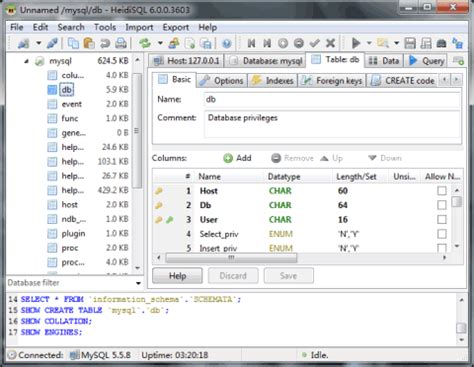Switch to Data tab

point(384,61)
